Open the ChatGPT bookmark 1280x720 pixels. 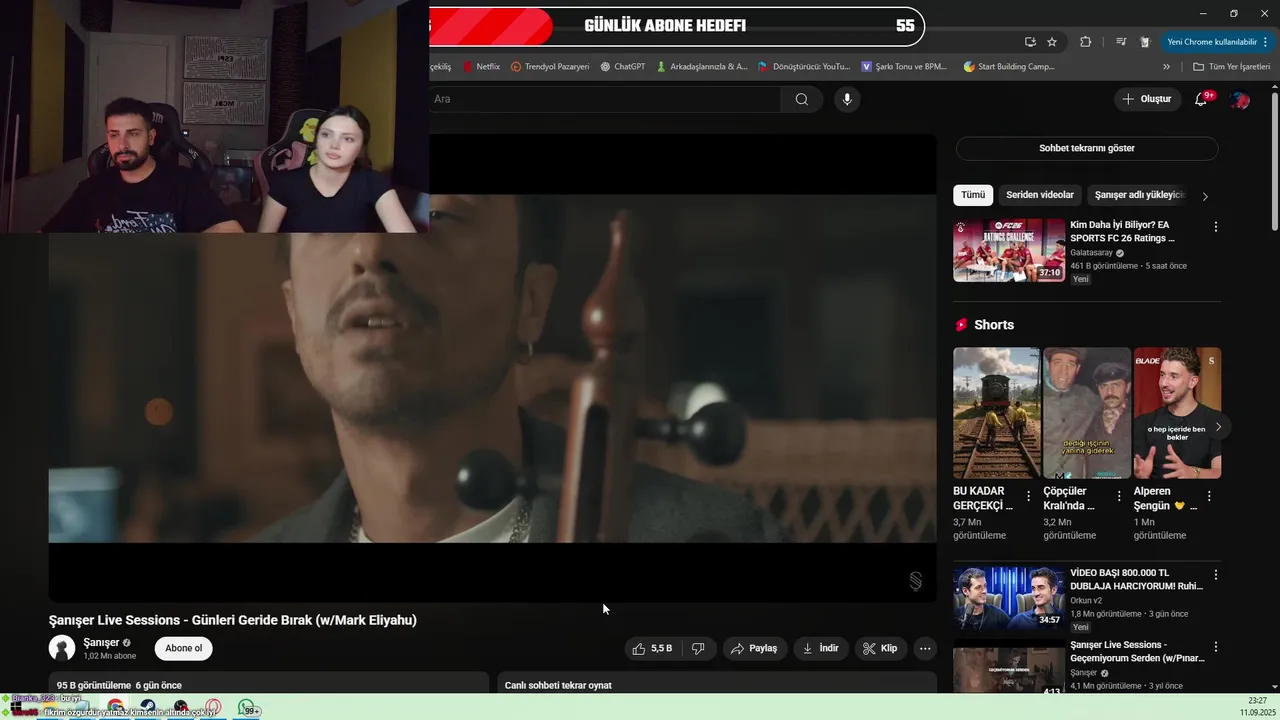click(x=623, y=67)
